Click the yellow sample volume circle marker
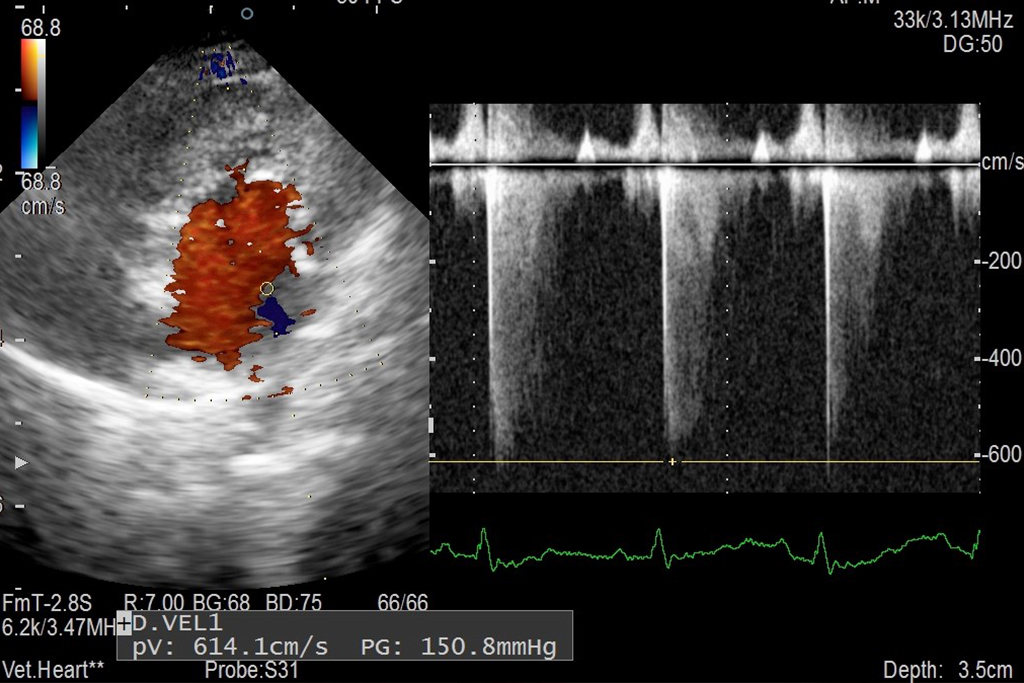 coord(266,288)
